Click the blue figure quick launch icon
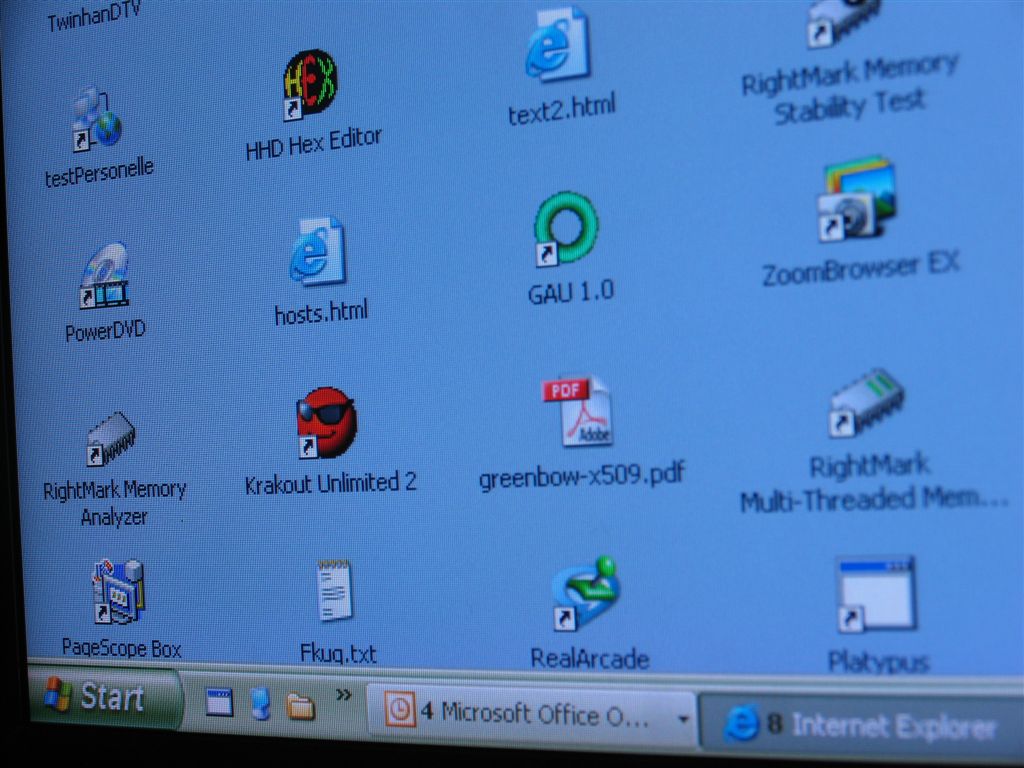This screenshot has height=768, width=1024. [261, 704]
